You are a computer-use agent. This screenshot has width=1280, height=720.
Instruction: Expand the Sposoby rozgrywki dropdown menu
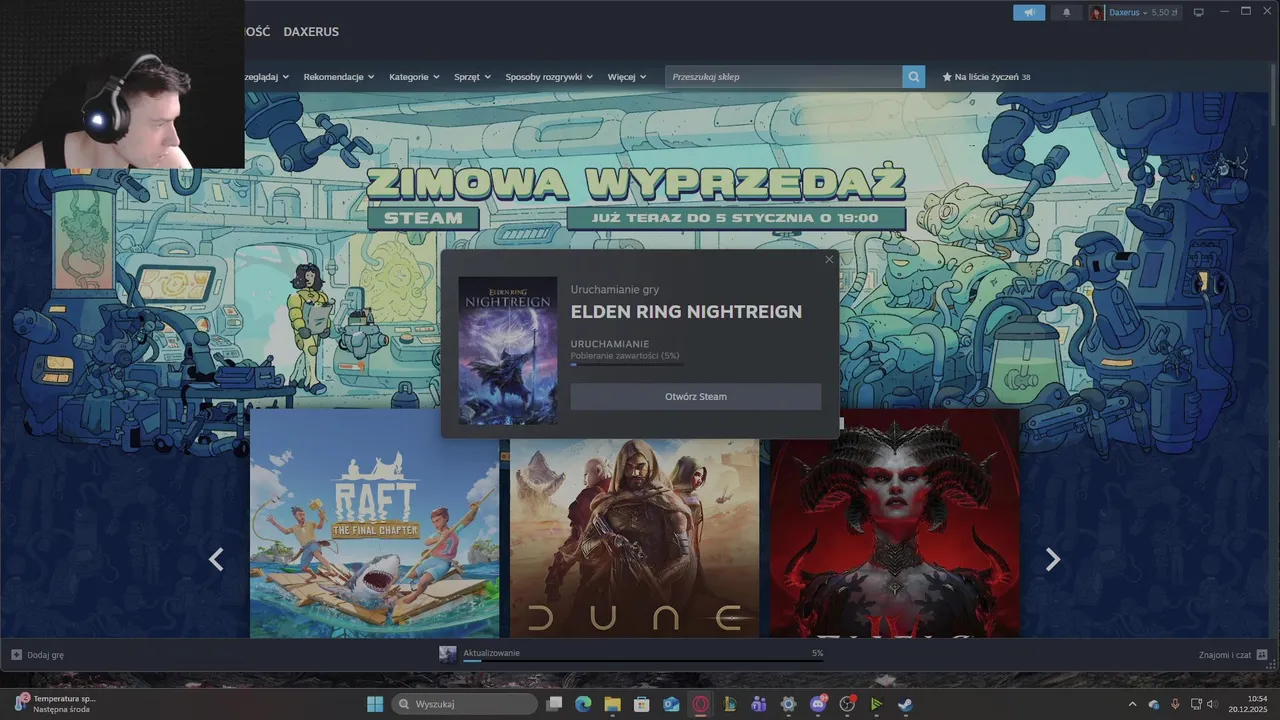(x=549, y=77)
